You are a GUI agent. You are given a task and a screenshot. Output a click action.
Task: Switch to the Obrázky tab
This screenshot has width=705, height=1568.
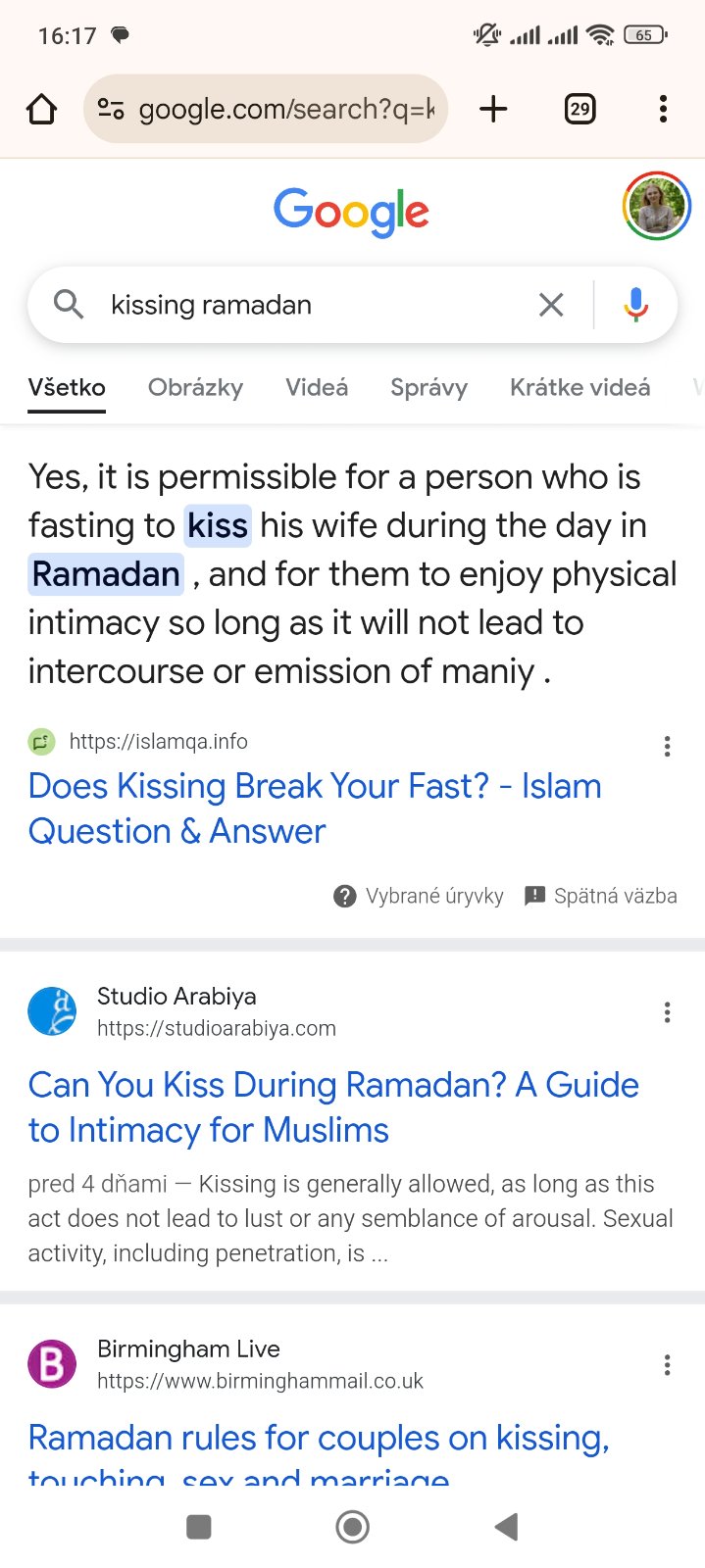[195, 387]
